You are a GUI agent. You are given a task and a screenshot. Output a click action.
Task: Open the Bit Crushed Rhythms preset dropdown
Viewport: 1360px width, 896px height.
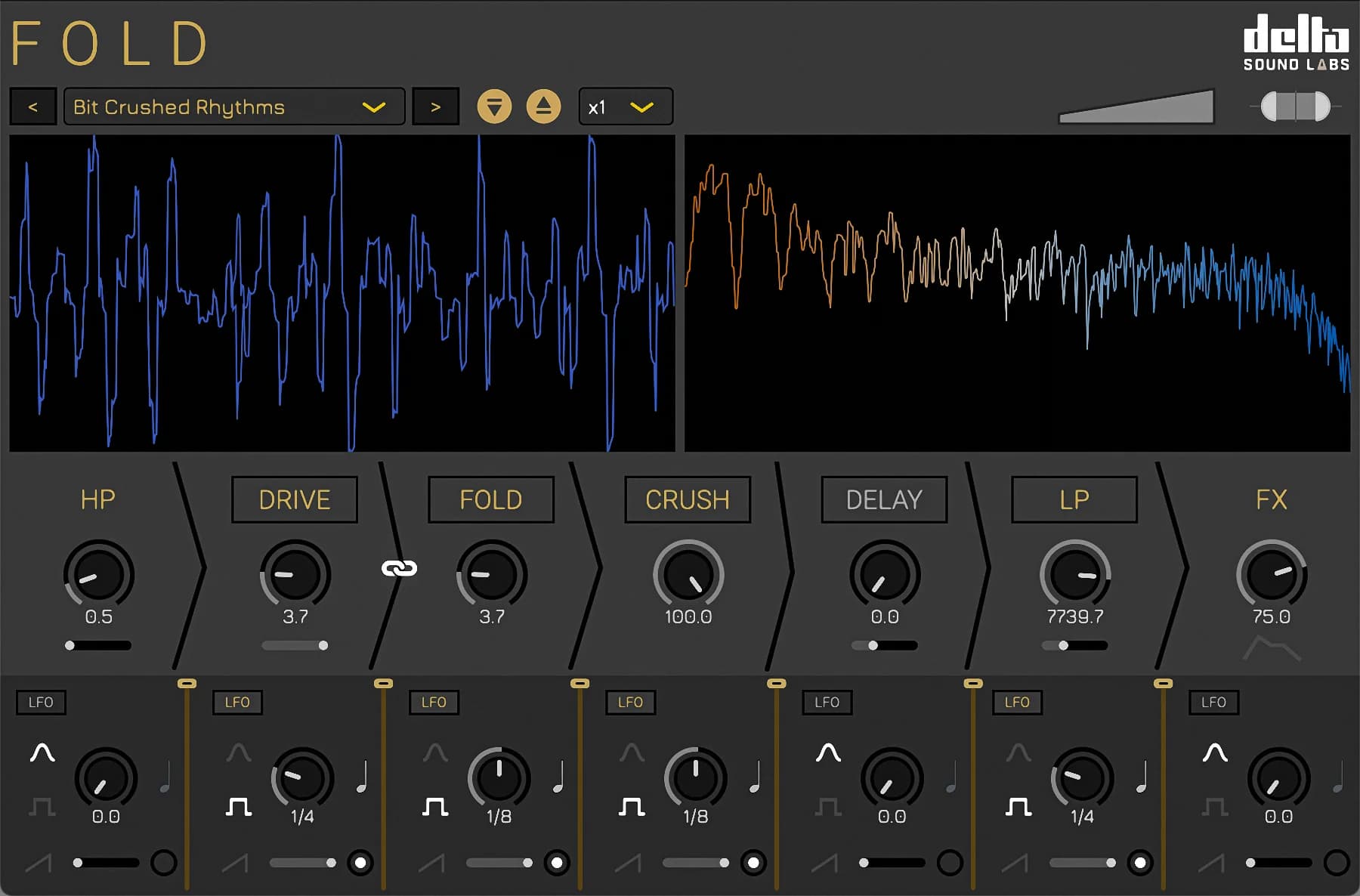[x=234, y=107]
